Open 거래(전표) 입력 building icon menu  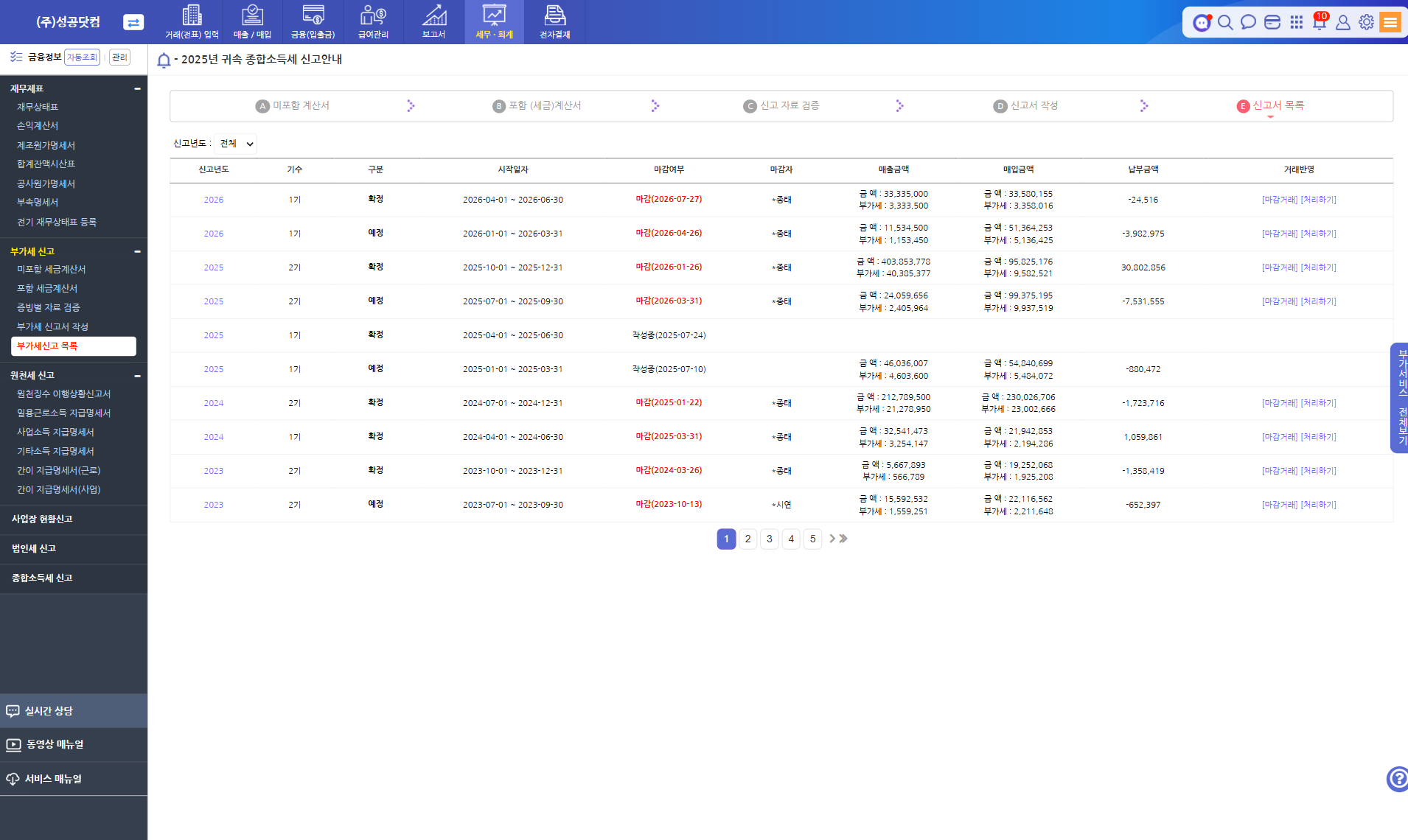pyautogui.click(x=192, y=22)
